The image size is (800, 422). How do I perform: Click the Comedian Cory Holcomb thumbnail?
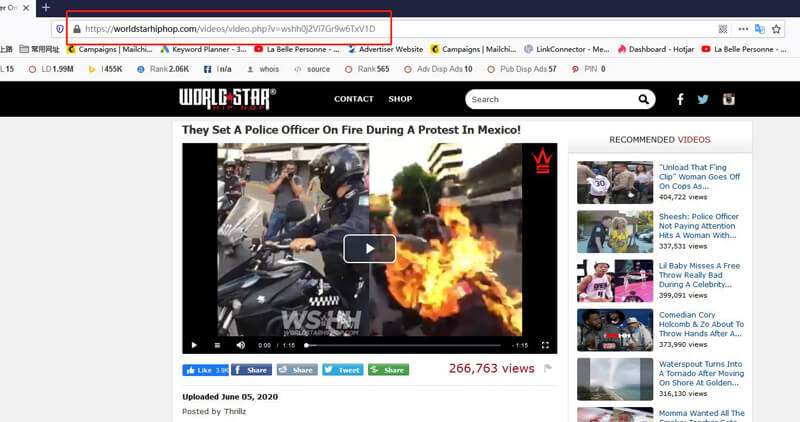615,330
